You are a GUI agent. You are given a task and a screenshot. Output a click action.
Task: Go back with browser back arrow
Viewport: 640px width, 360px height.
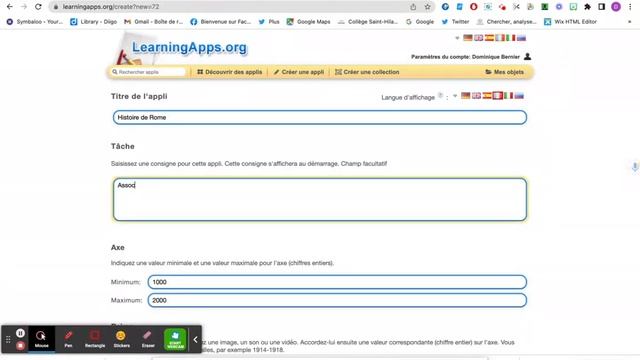(9, 7)
